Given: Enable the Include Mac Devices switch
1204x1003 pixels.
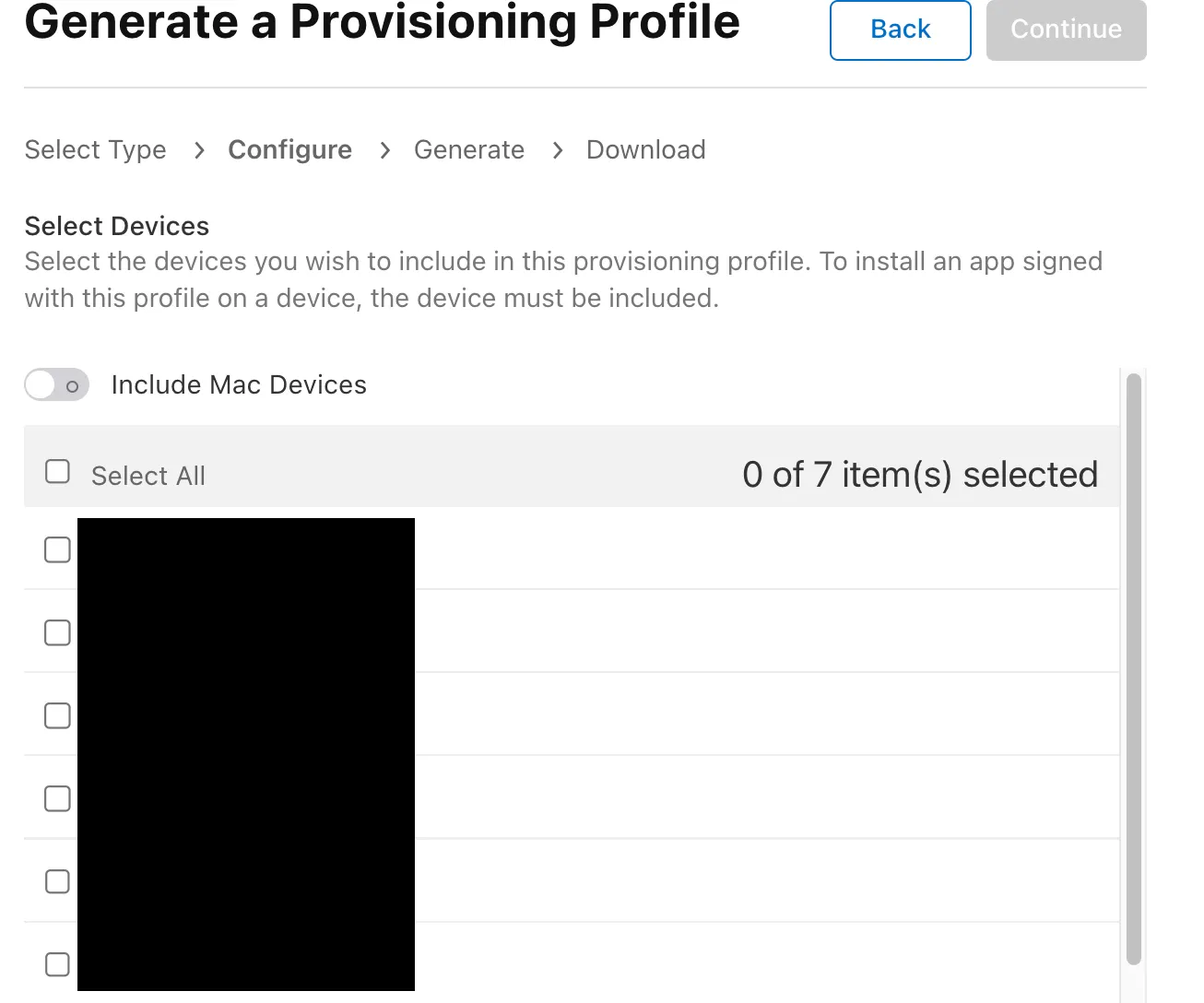Looking at the screenshot, I should pyautogui.click(x=57, y=384).
